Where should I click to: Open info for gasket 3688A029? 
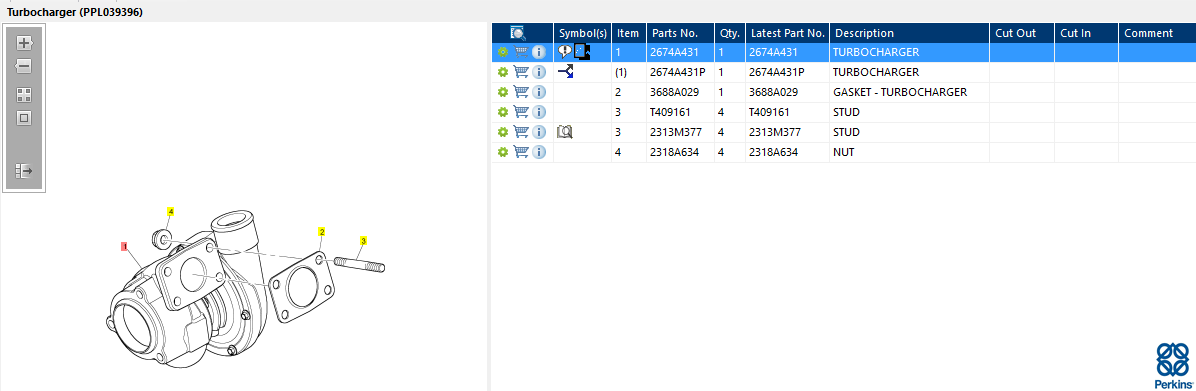(539, 91)
